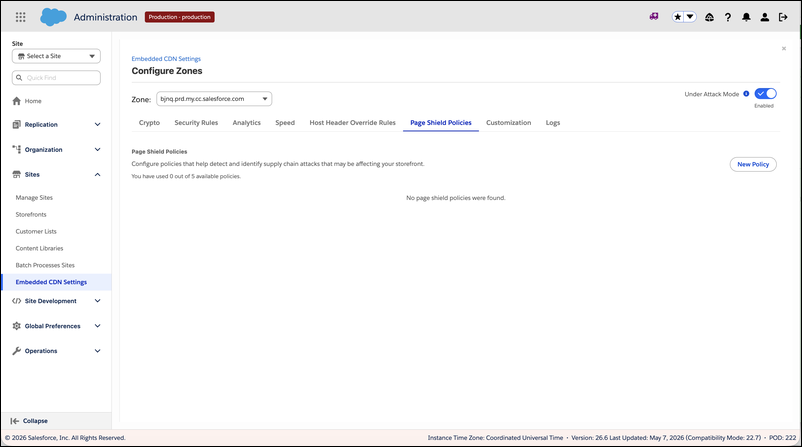802x447 pixels.
Task: Click the Organization hierarchy icon
Action: 16,149
